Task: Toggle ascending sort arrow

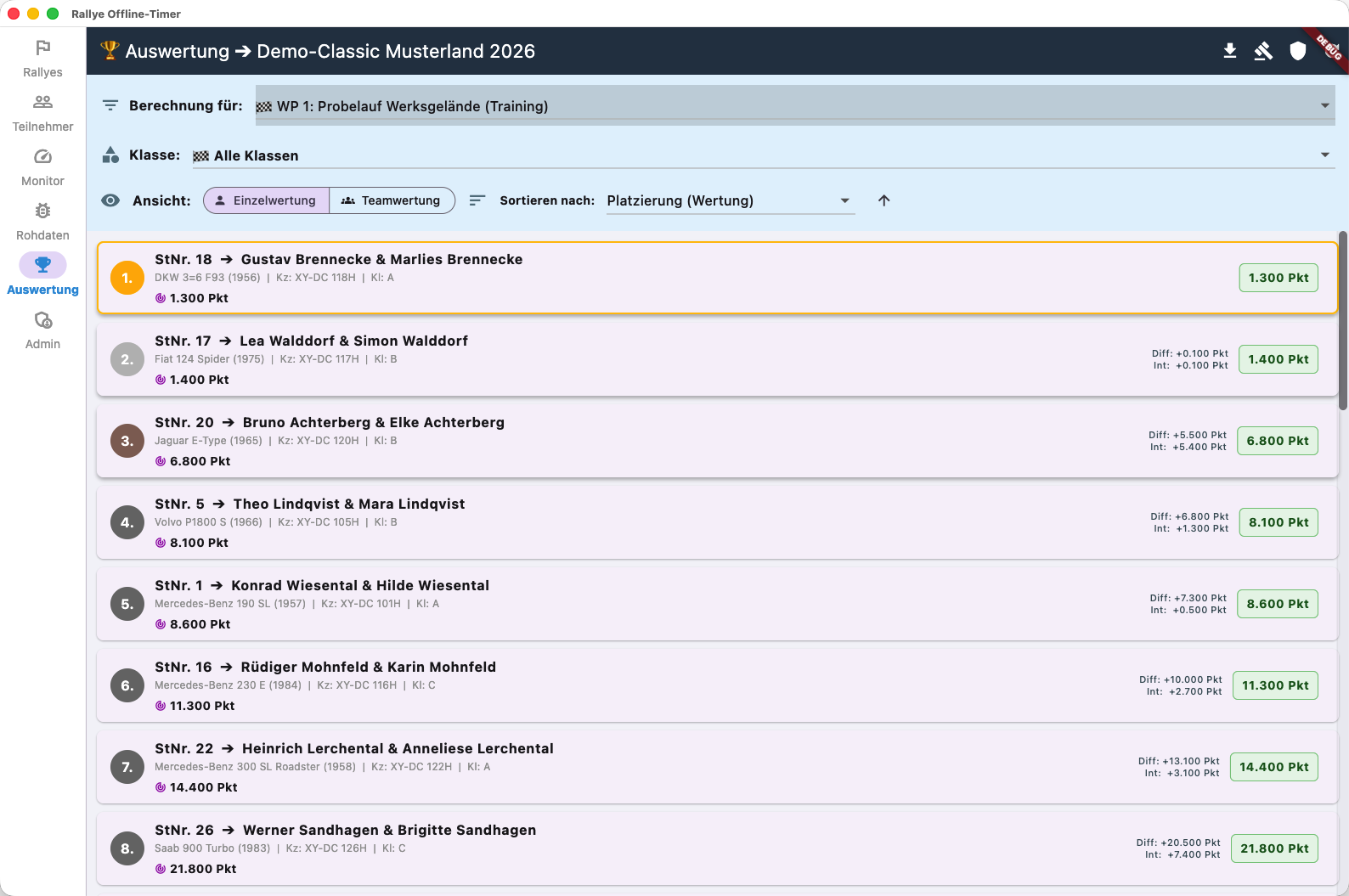Action: [x=883, y=200]
